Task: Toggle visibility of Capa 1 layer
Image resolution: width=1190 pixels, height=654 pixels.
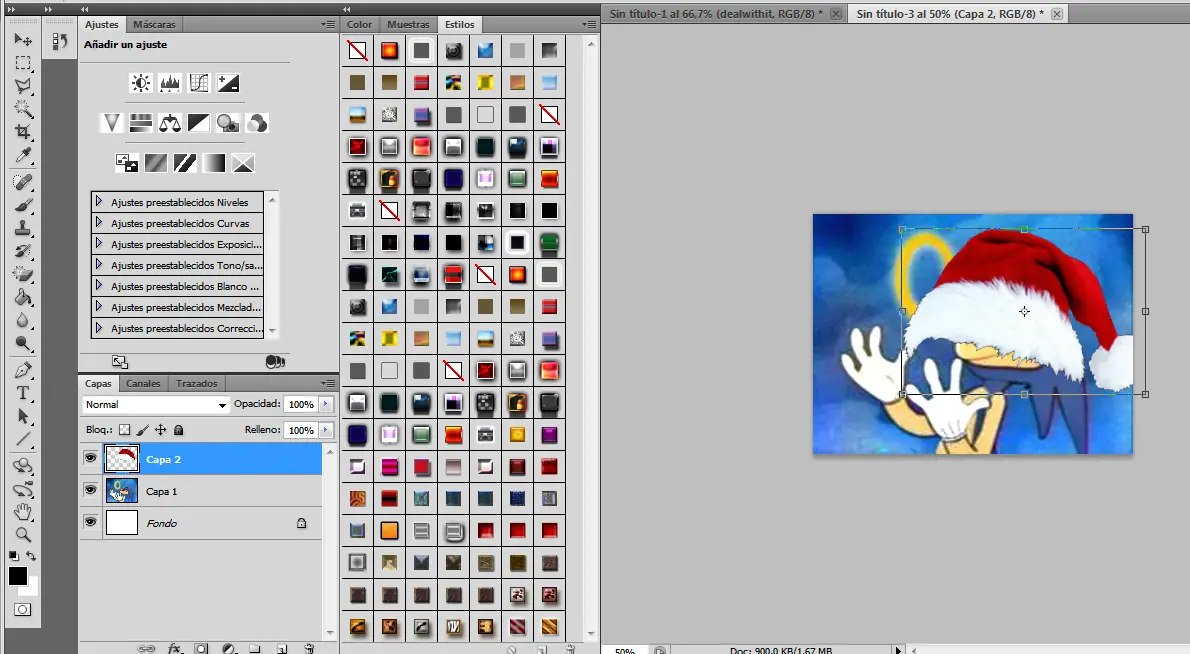Action: tap(90, 491)
